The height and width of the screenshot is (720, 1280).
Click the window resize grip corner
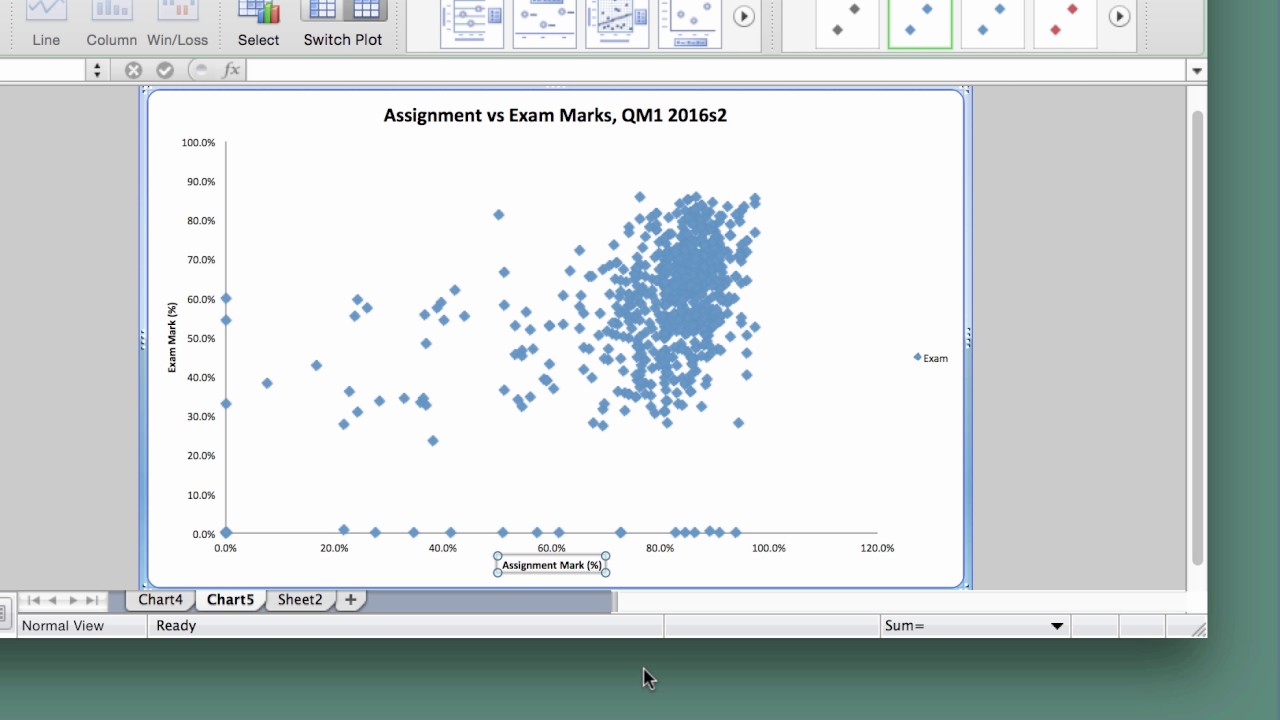[1199, 629]
